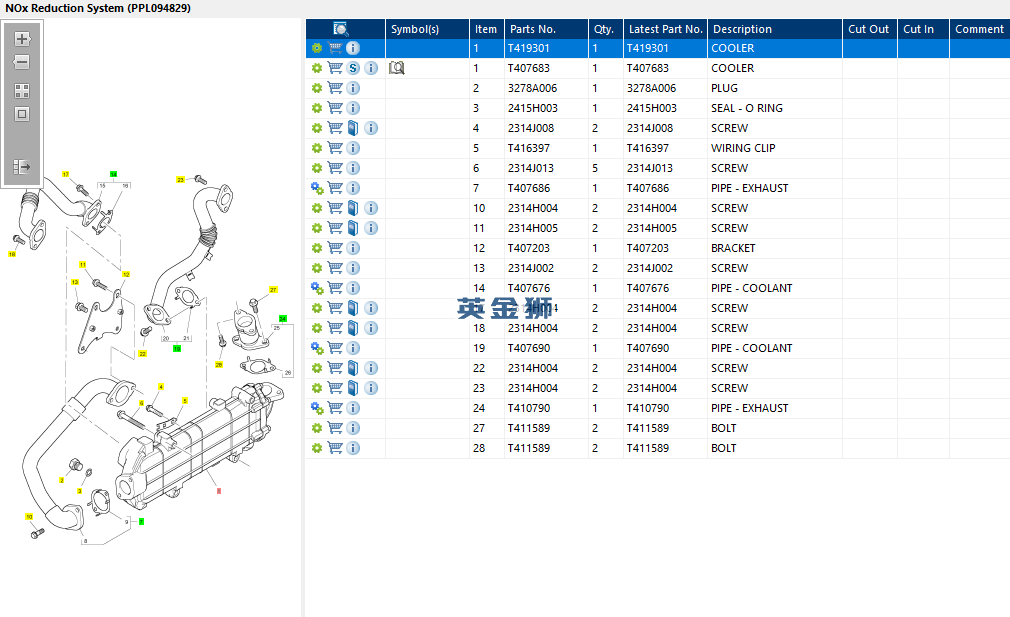Select parts number T407690 cell
This screenshot has width=1010, height=617.
pos(546,347)
